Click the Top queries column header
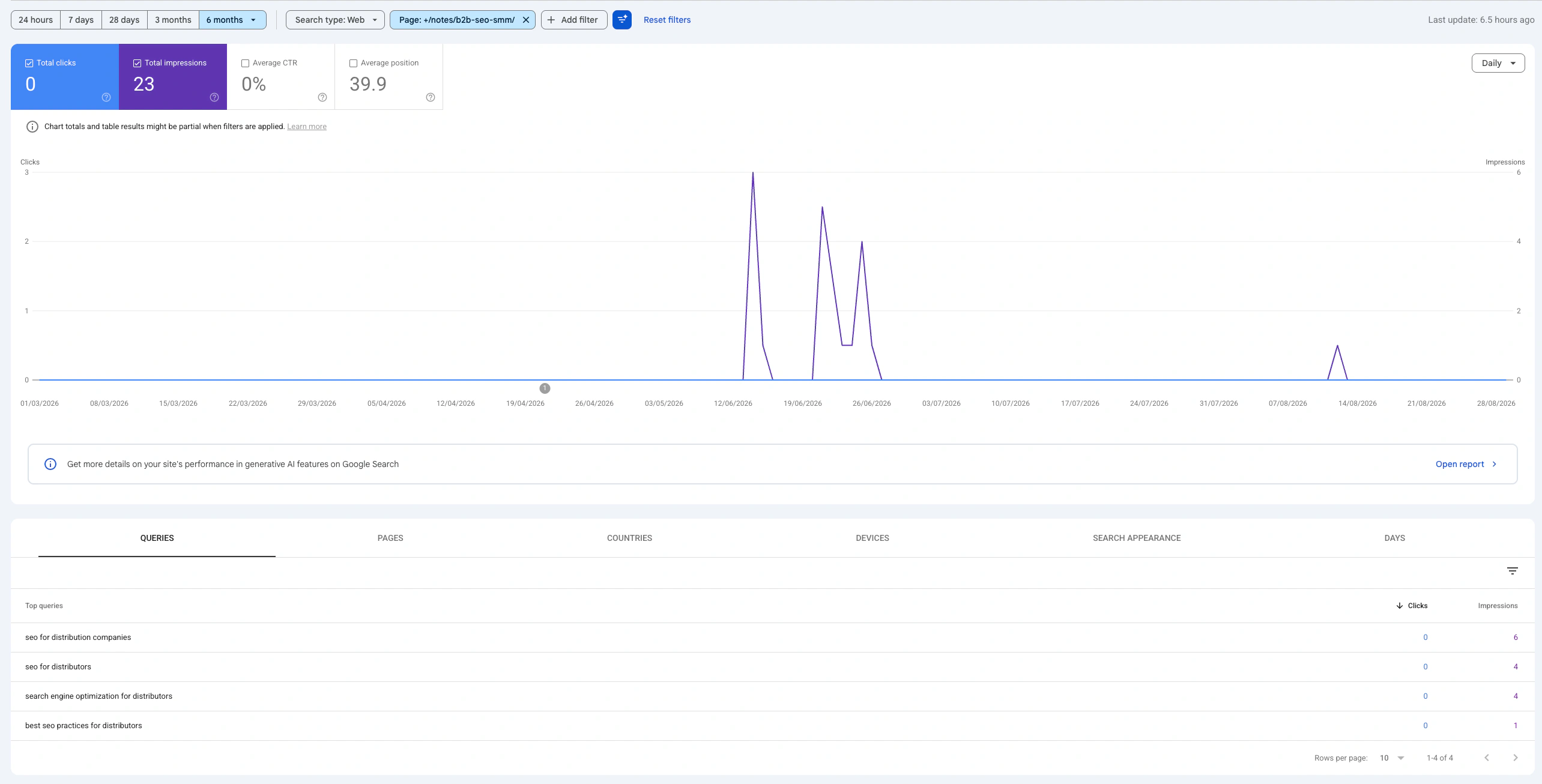Screen dimensions: 1542x784 [x=44, y=606]
